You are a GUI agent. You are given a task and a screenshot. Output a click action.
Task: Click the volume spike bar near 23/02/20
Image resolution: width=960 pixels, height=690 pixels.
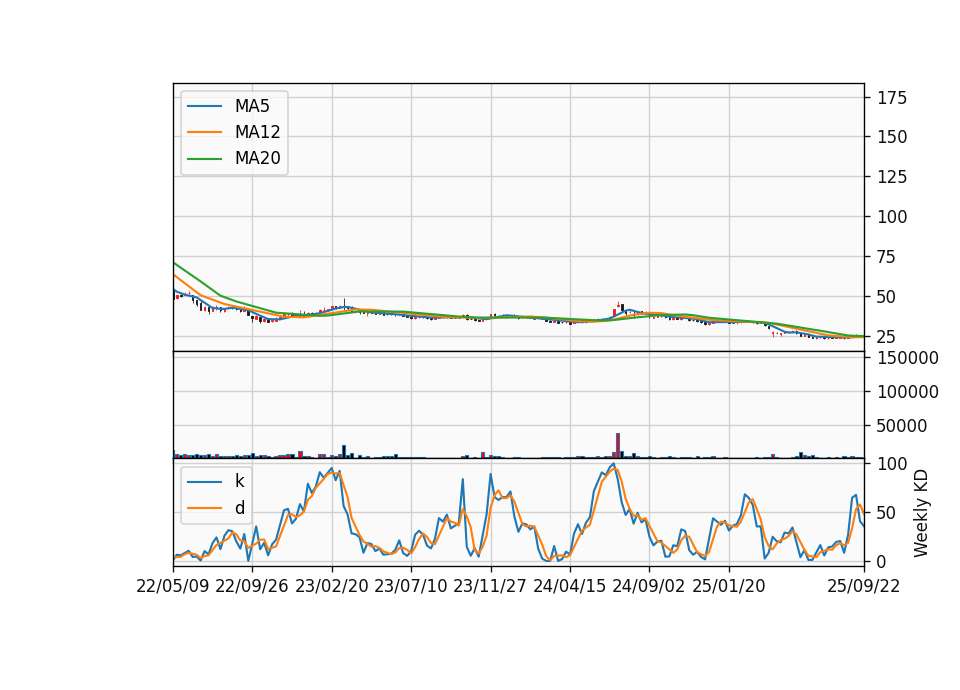[x=344, y=452]
